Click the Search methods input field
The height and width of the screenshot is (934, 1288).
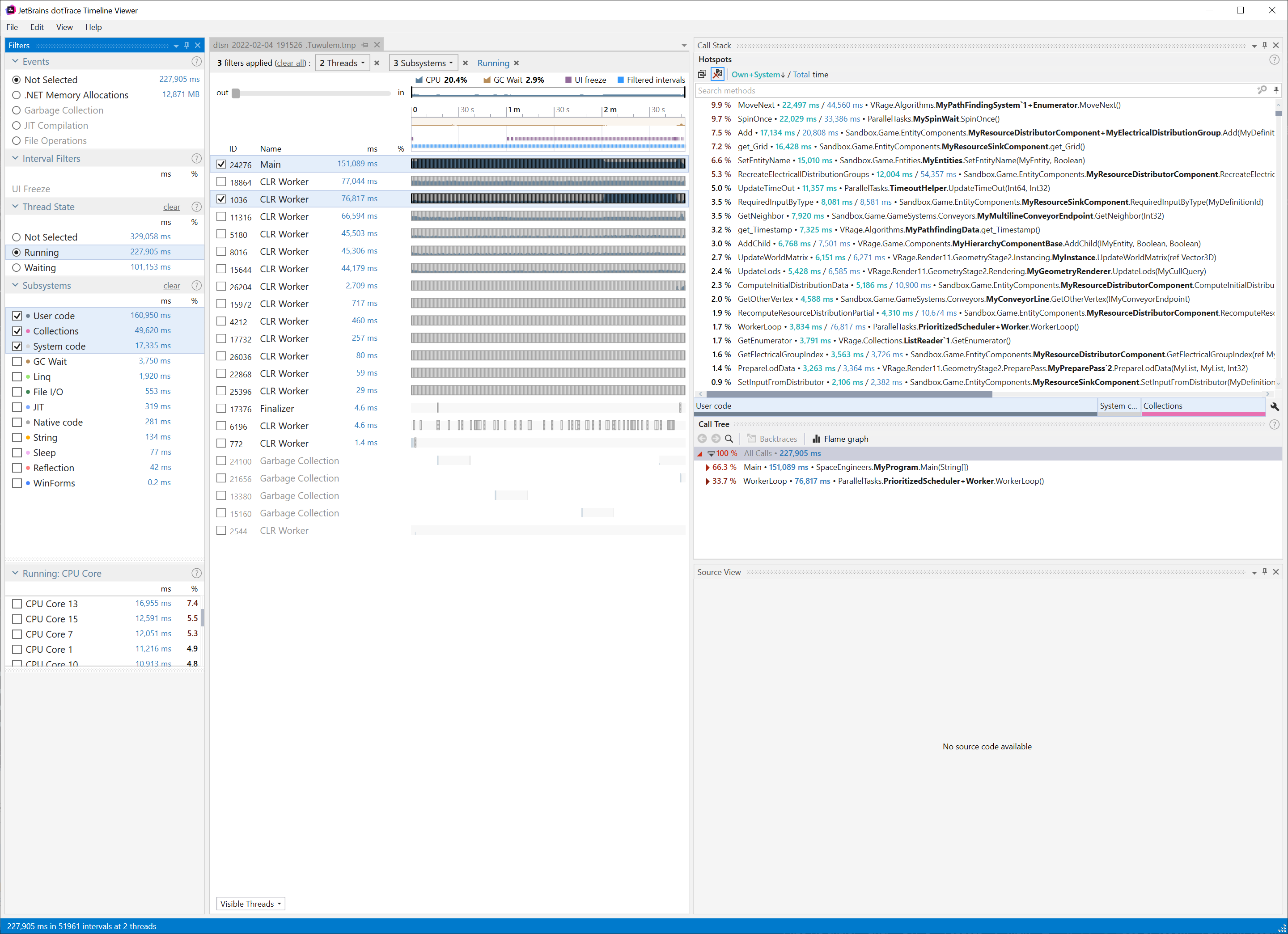click(x=966, y=90)
